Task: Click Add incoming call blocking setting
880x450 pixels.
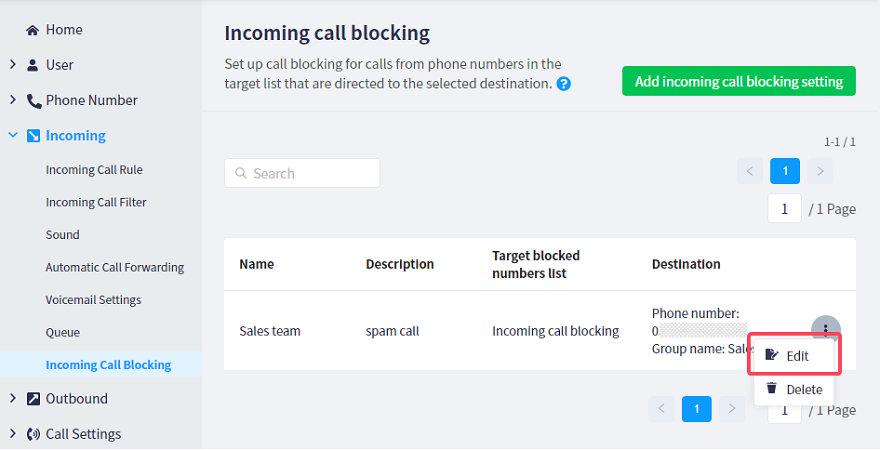Action: pyautogui.click(x=739, y=81)
